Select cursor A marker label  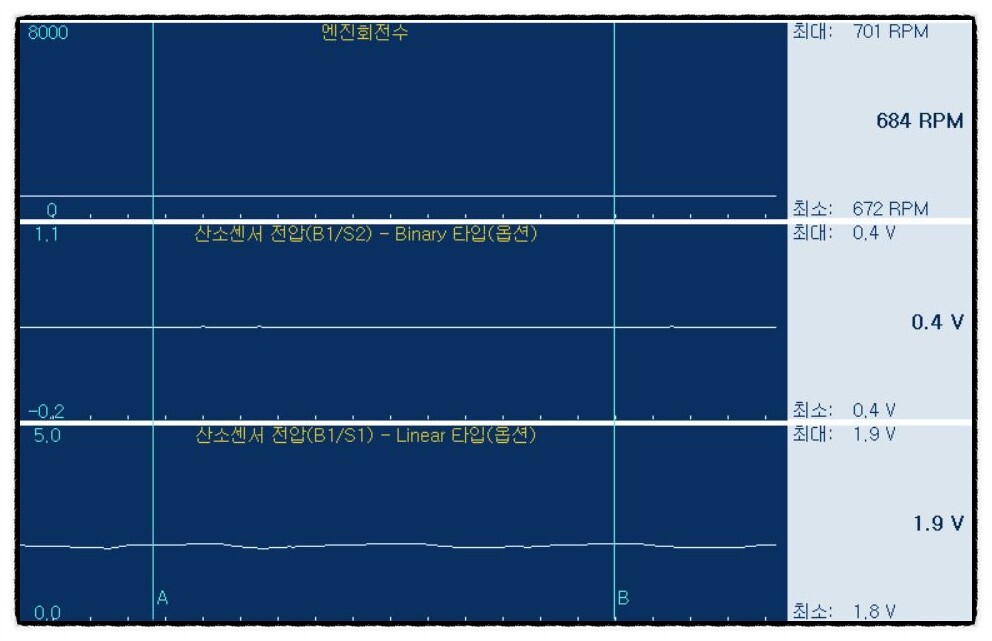[x=162, y=597]
